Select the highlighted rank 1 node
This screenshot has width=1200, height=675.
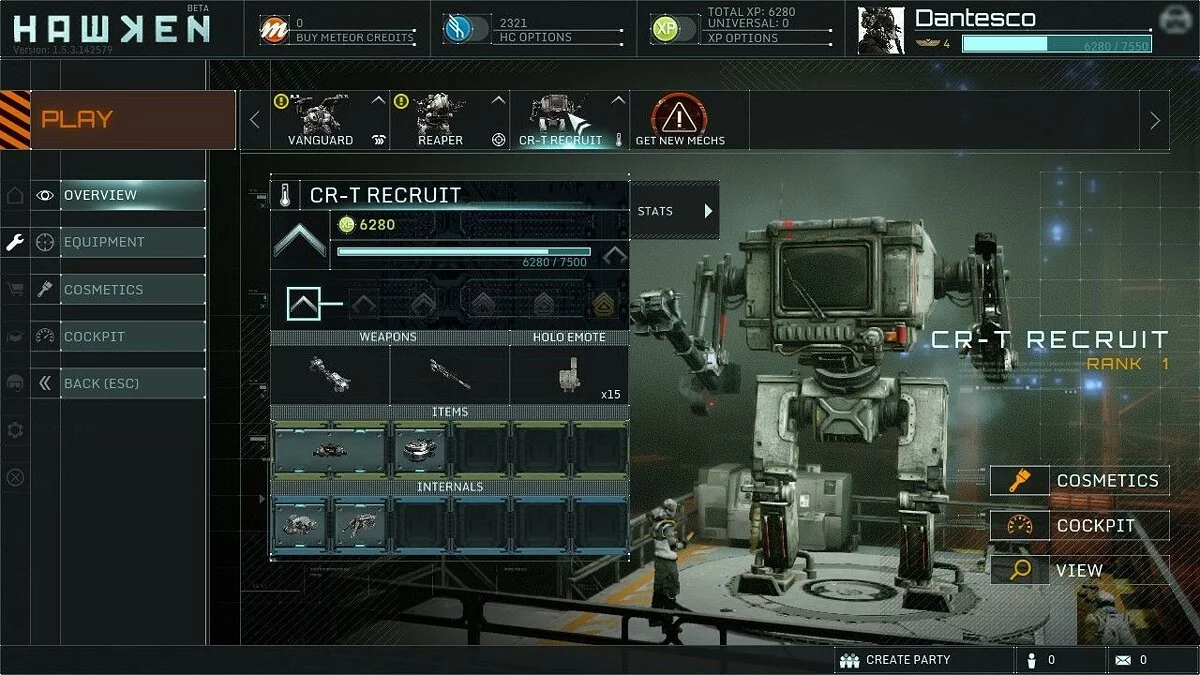(x=304, y=302)
